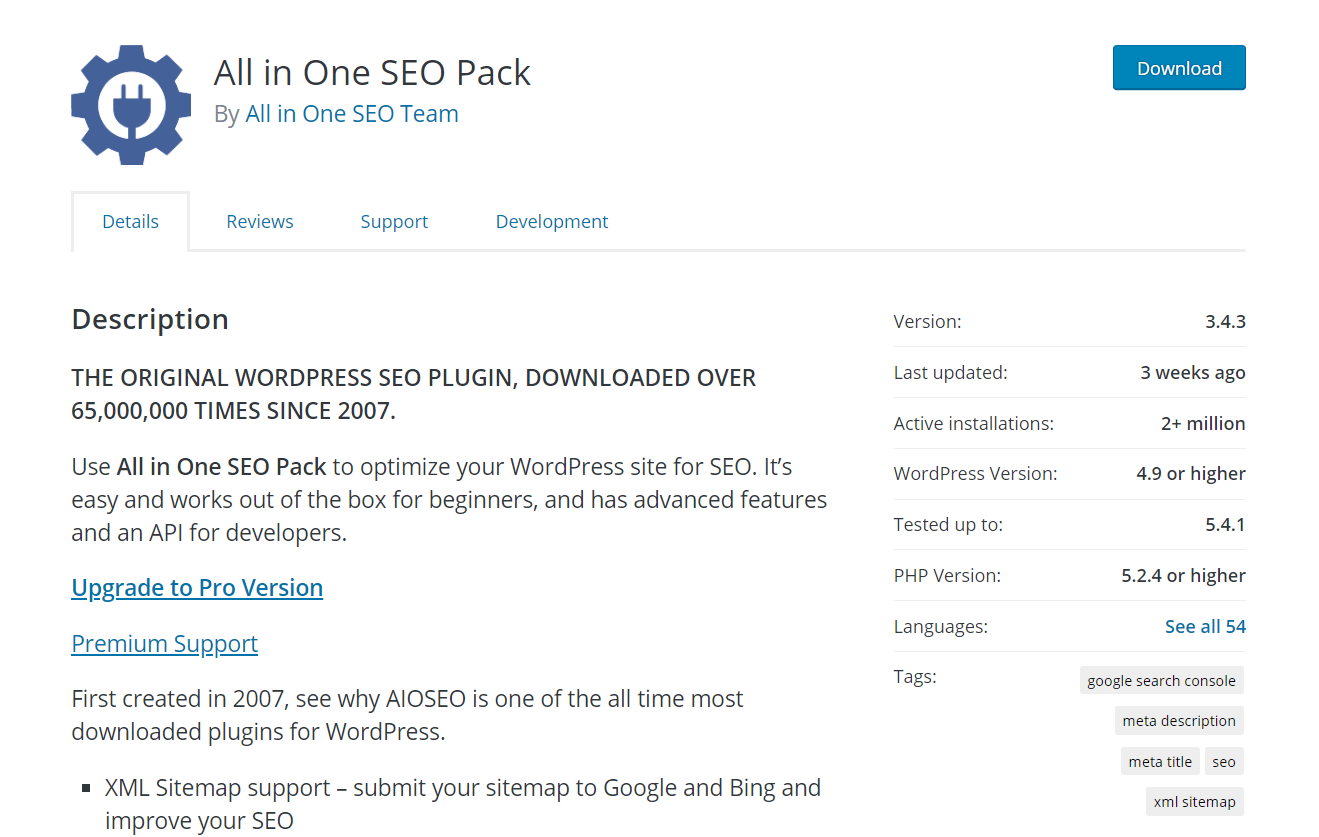Click the 'PHP Version:' label
The image size is (1319, 837).
coord(947,575)
